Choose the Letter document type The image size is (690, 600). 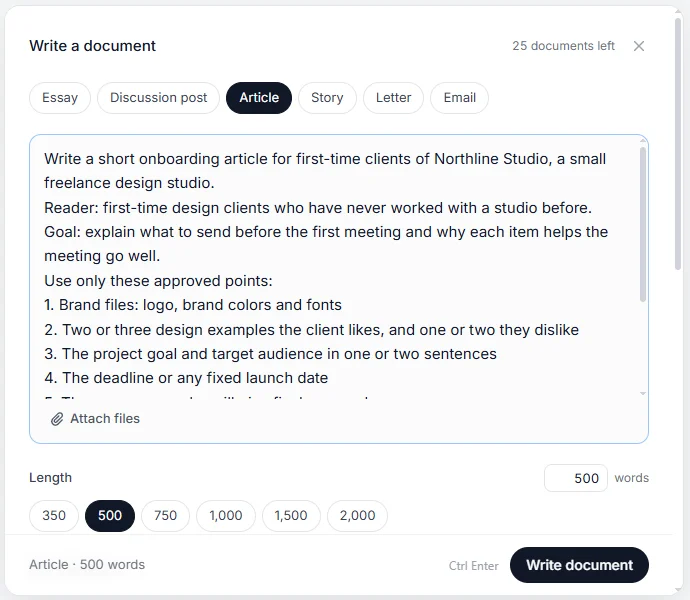(x=393, y=98)
